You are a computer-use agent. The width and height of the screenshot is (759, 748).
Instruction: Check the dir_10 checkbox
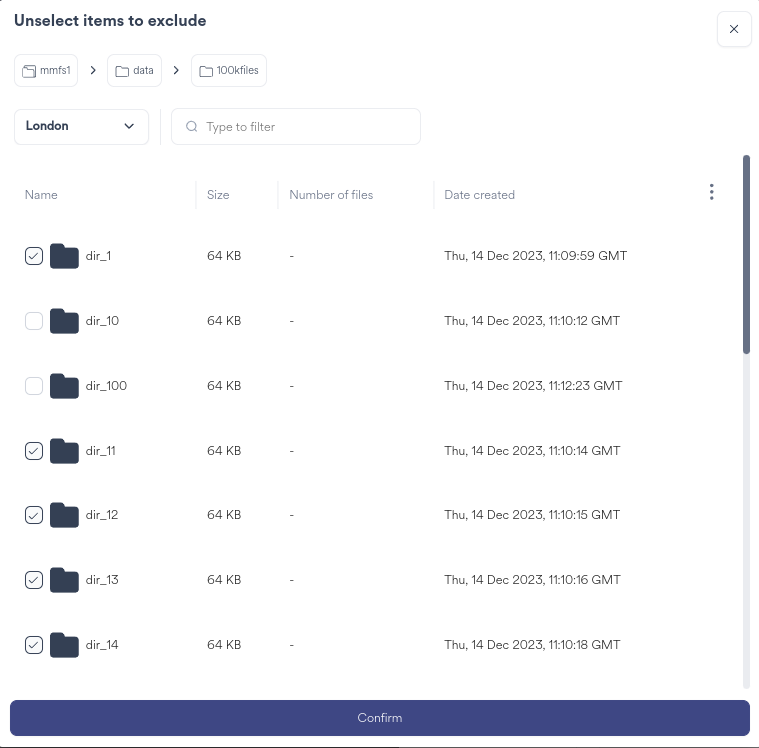point(34,321)
